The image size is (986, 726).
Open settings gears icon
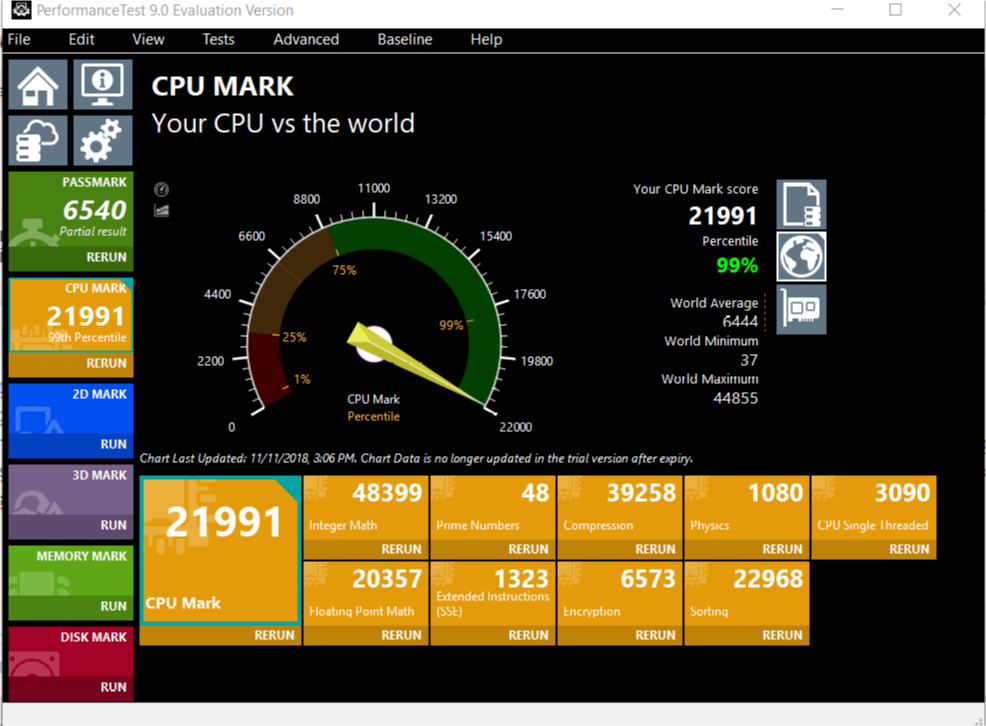[102, 140]
